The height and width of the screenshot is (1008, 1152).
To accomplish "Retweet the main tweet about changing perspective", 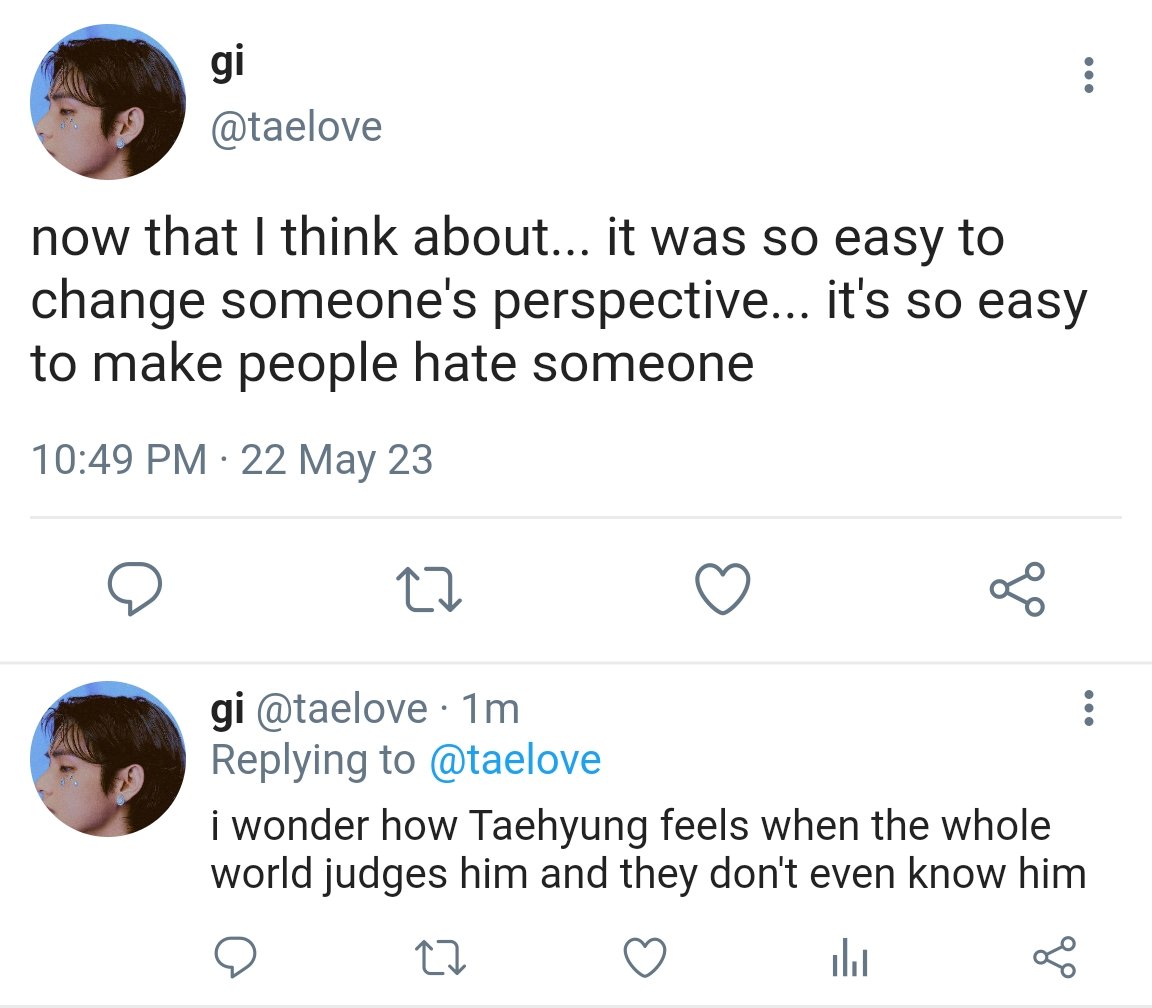I will coord(429,589).
